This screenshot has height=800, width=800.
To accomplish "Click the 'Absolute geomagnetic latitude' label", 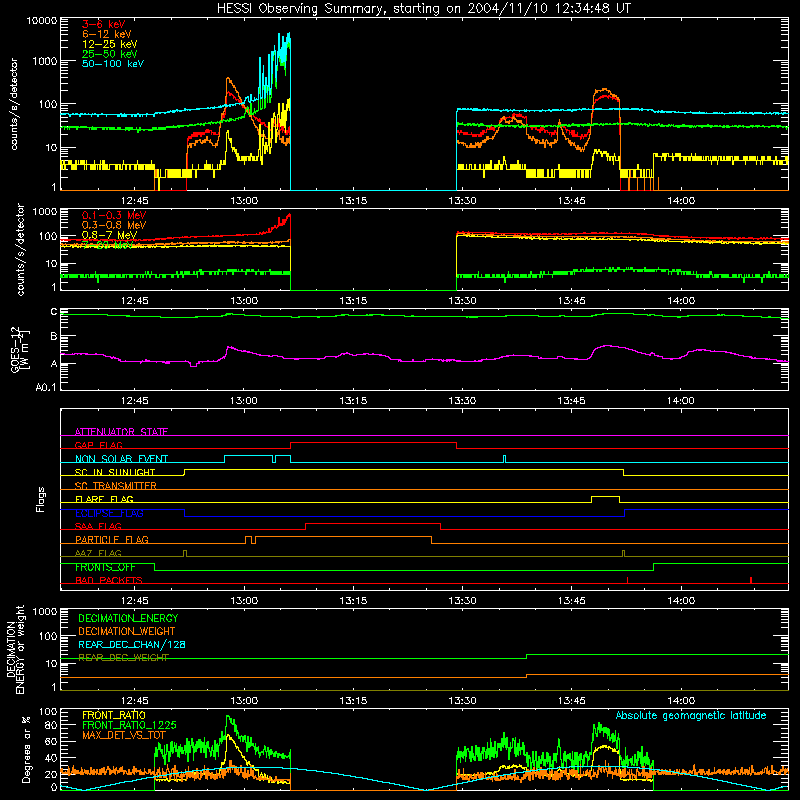I will coord(691,715).
